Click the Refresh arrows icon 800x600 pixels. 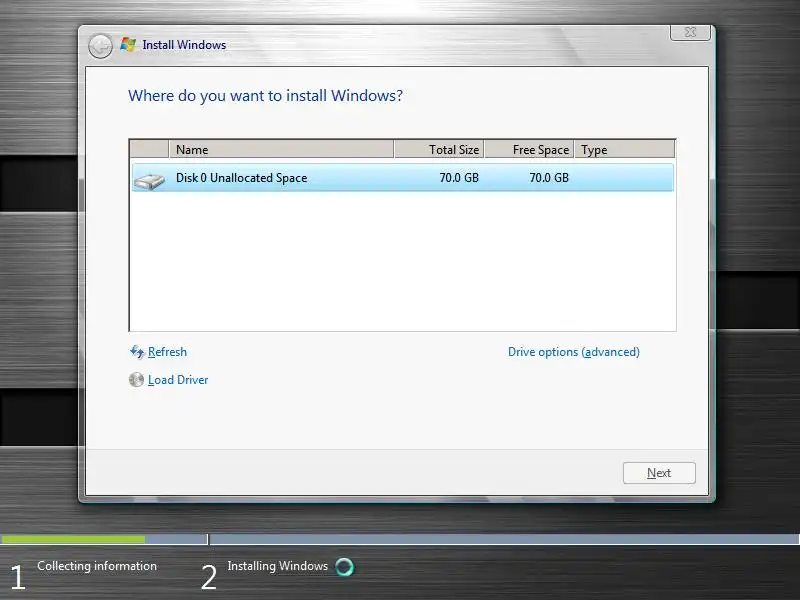[137, 352]
